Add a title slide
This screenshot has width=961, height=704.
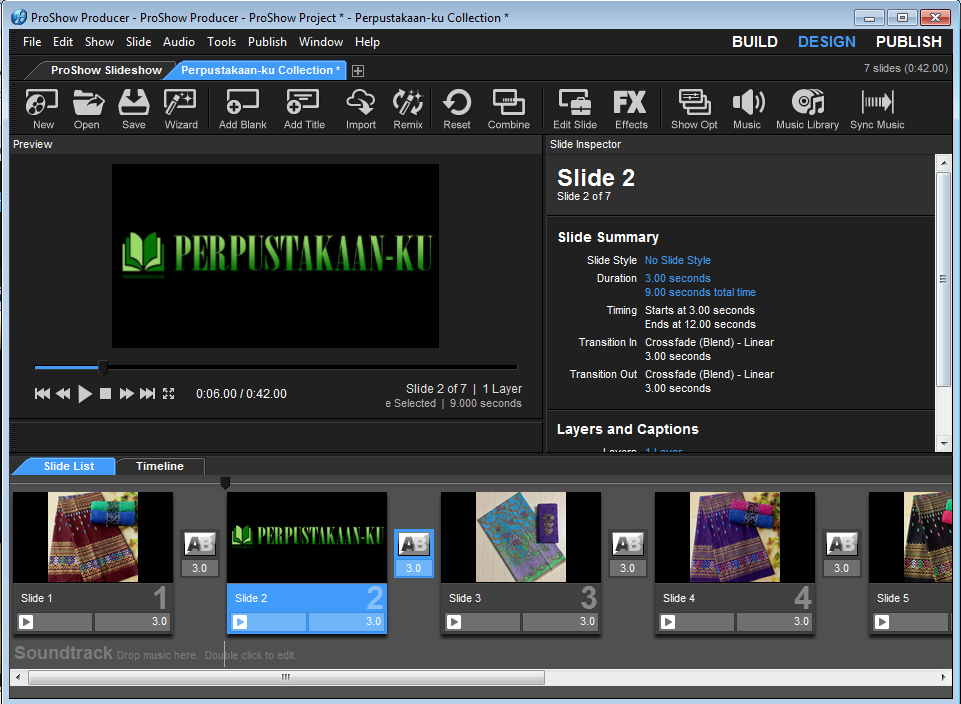[x=303, y=108]
